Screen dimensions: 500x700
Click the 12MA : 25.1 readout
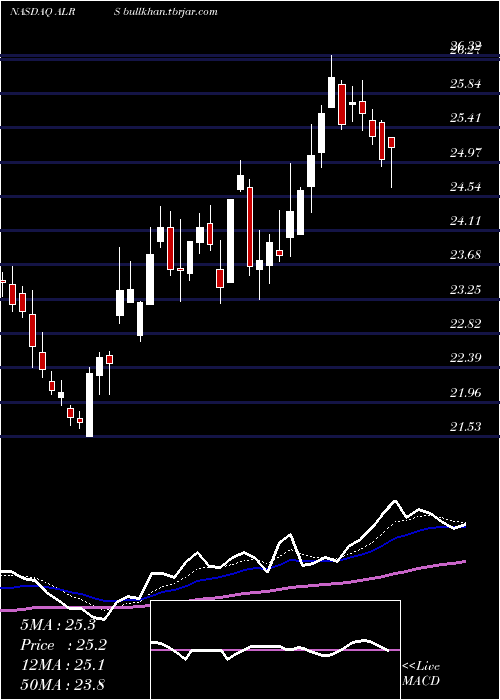click(x=63, y=665)
